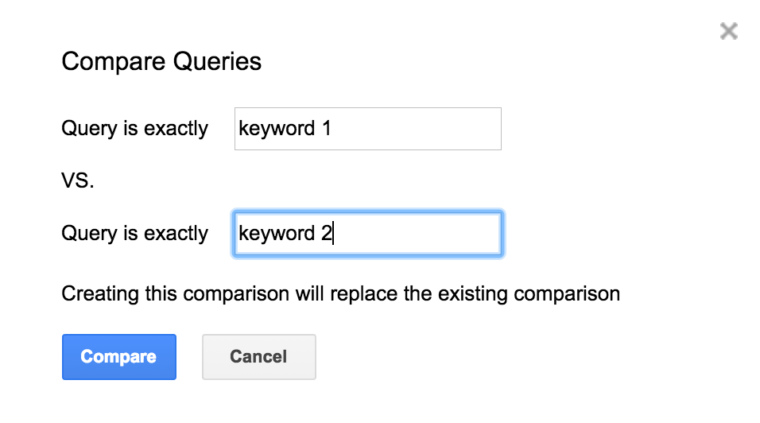Focus the second query field containing keyword 2
760x423 pixels.
tap(368, 234)
